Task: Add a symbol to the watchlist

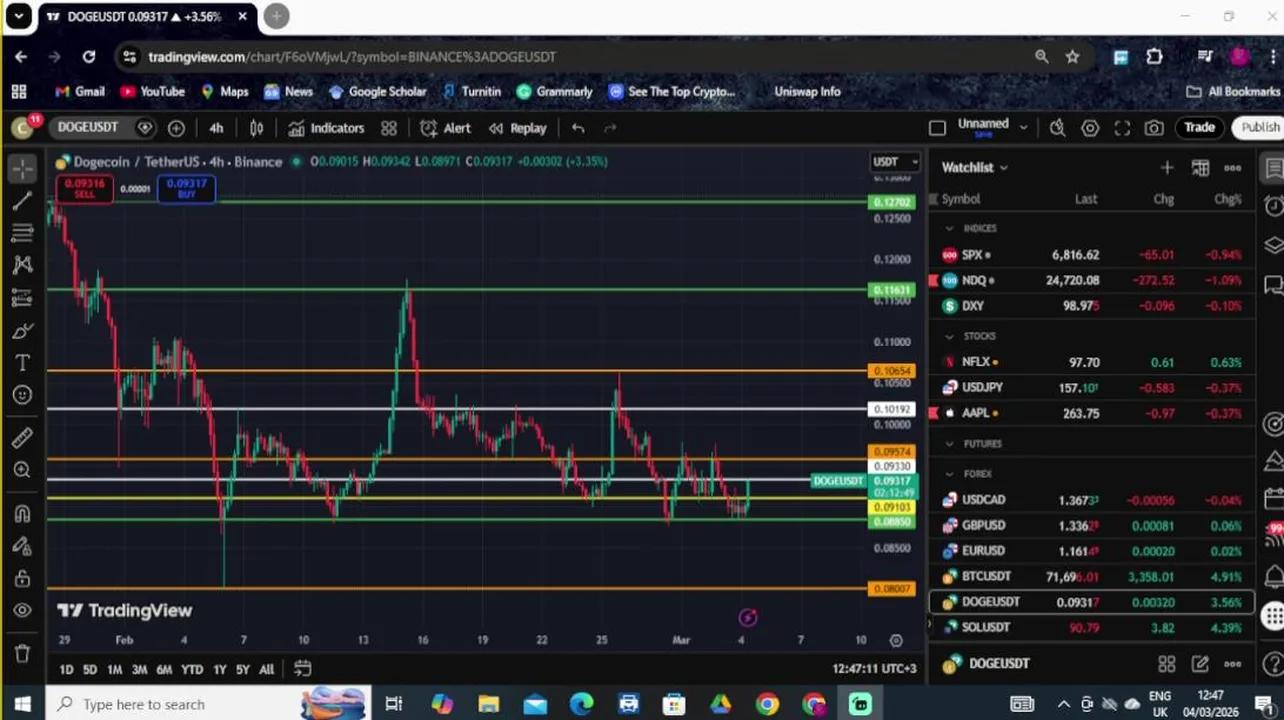Action: tap(1167, 168)
